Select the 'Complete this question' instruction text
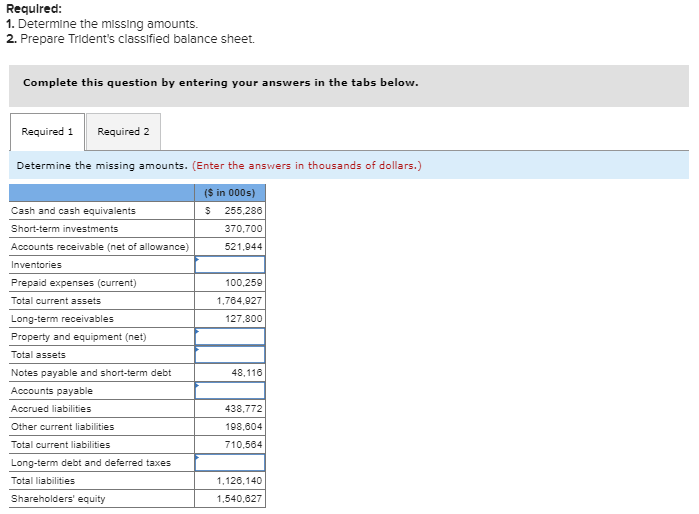Screen dimensions: 699x514 coord(221,83)
